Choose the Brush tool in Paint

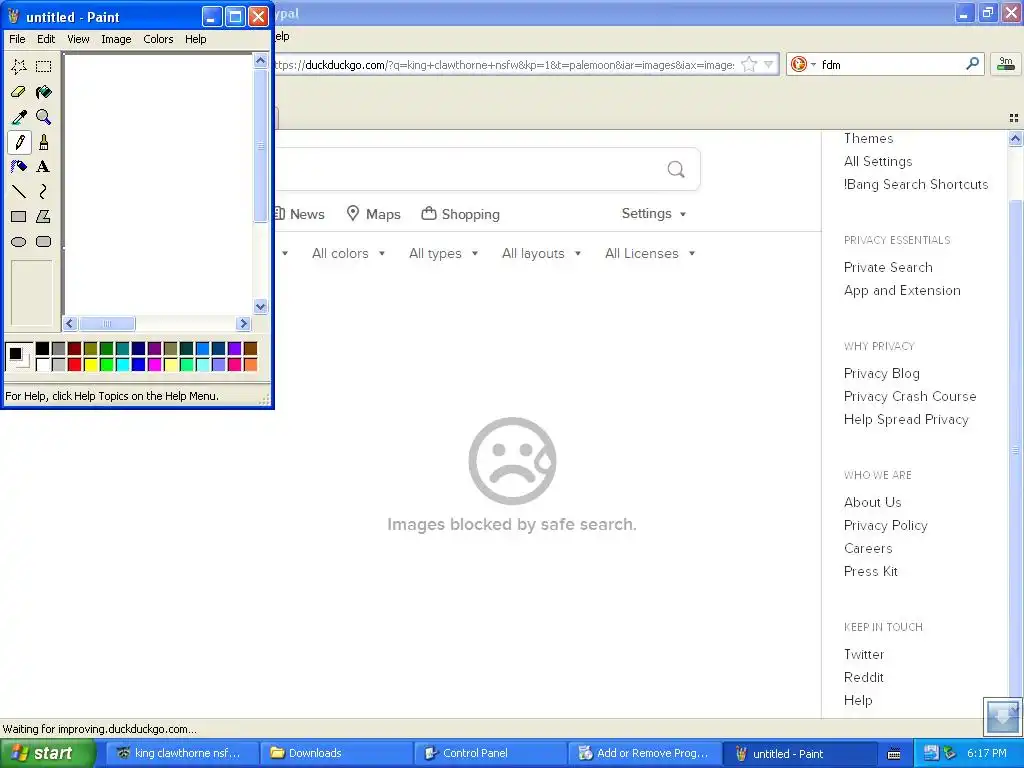click(44, 142)
